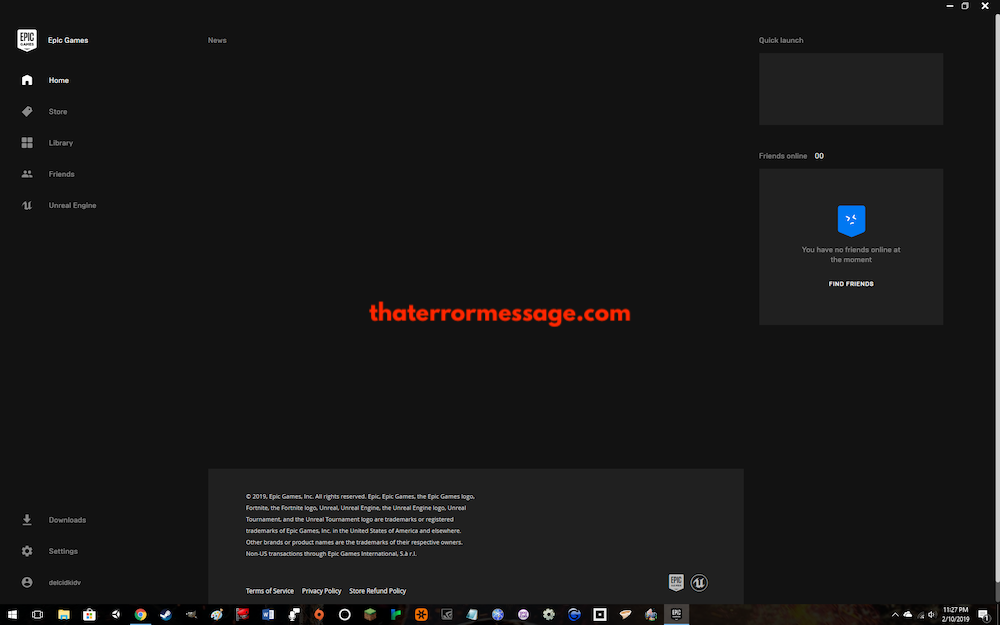Click the vertical scrollbar on the right edge
Viewport: 1000px width, 625px height.
coord(997,300)
